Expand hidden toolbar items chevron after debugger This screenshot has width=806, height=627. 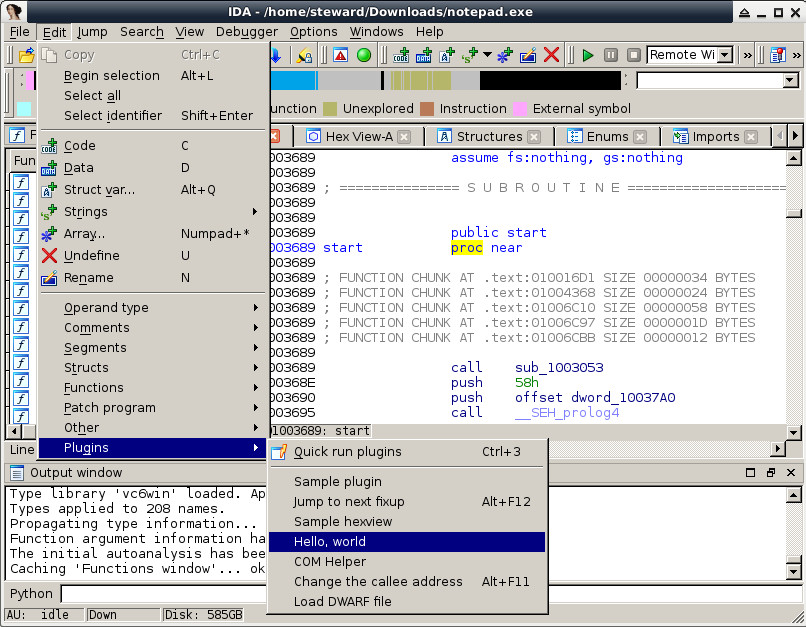748,55
